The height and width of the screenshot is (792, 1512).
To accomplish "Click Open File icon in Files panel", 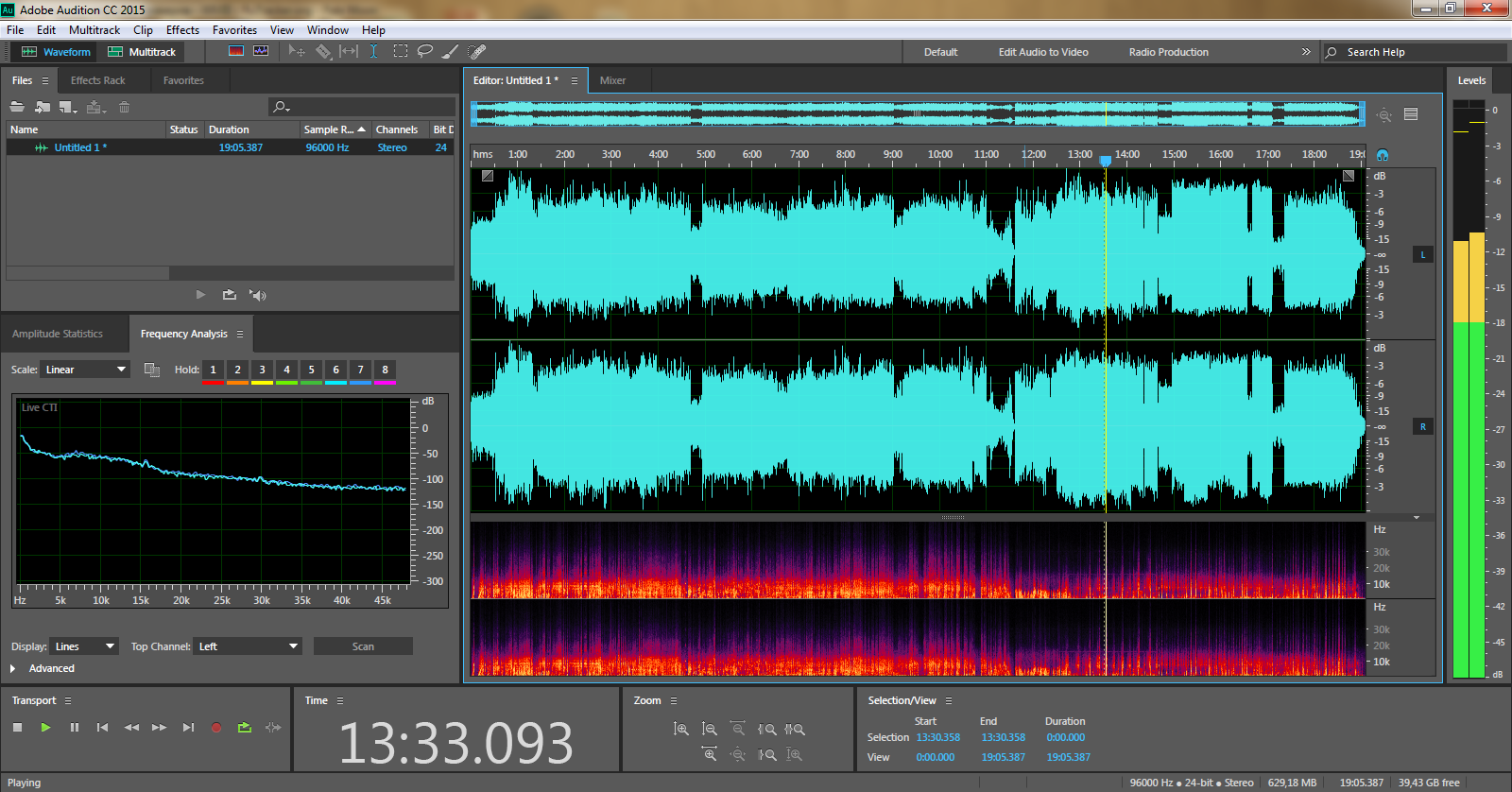I will 17,107.
